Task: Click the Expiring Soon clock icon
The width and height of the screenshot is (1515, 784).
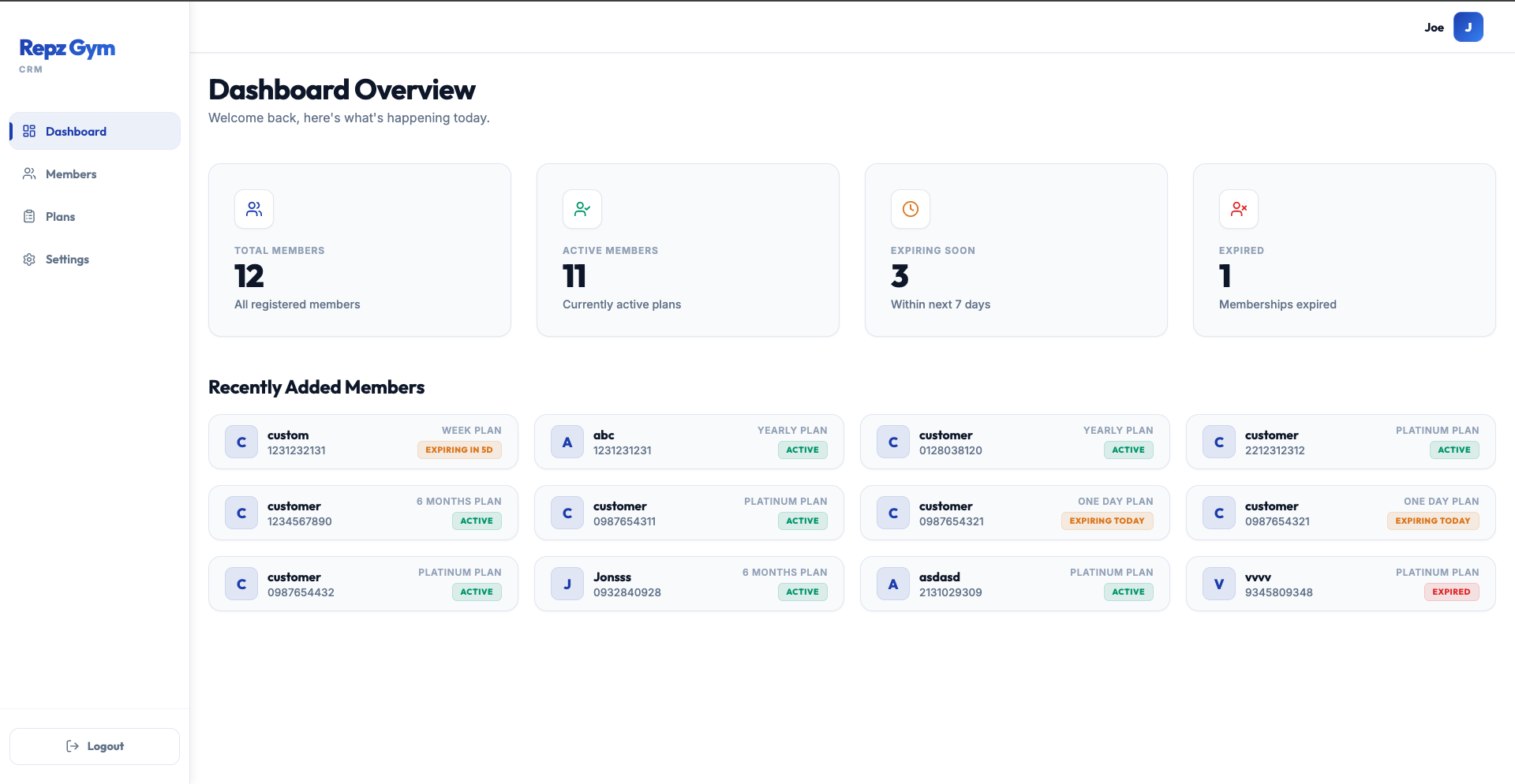Action: coord(911,209)
